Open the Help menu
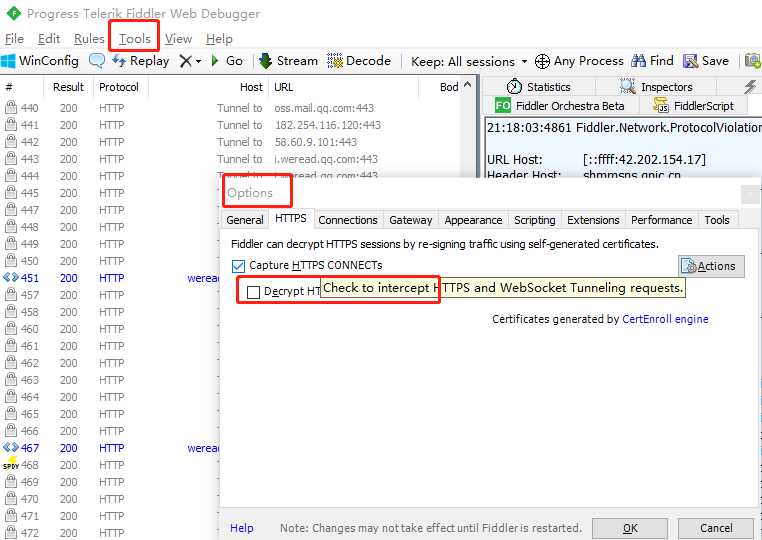762x540 pixels. 219,39
